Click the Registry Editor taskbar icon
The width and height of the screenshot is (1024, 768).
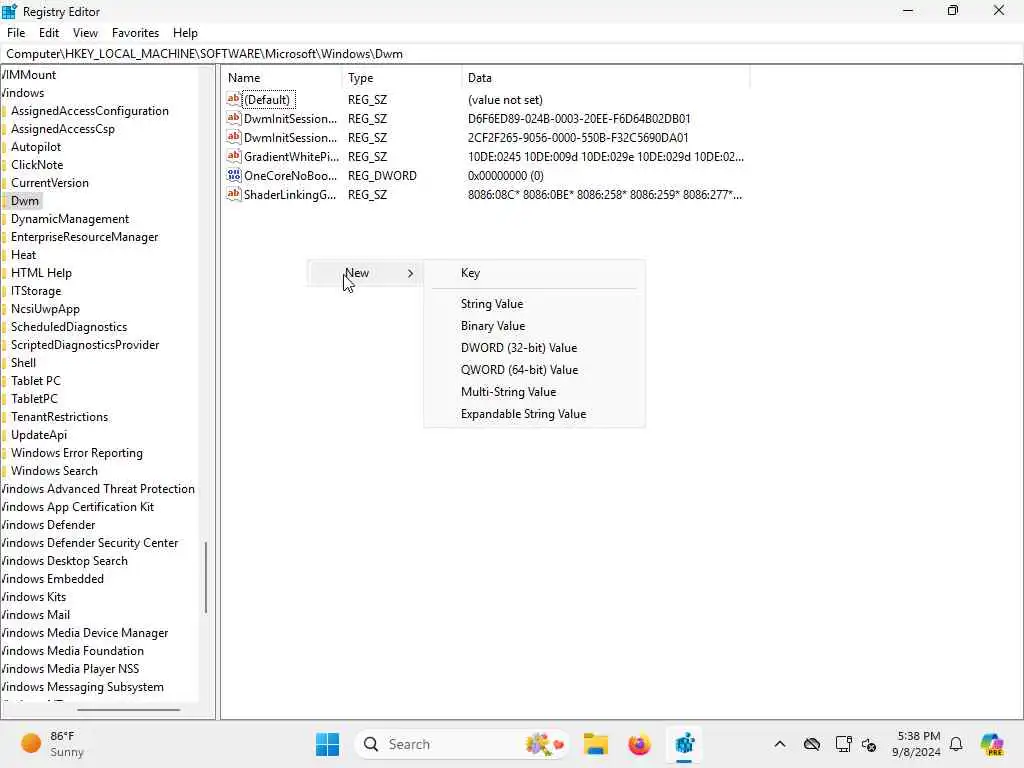click(684, 744)
